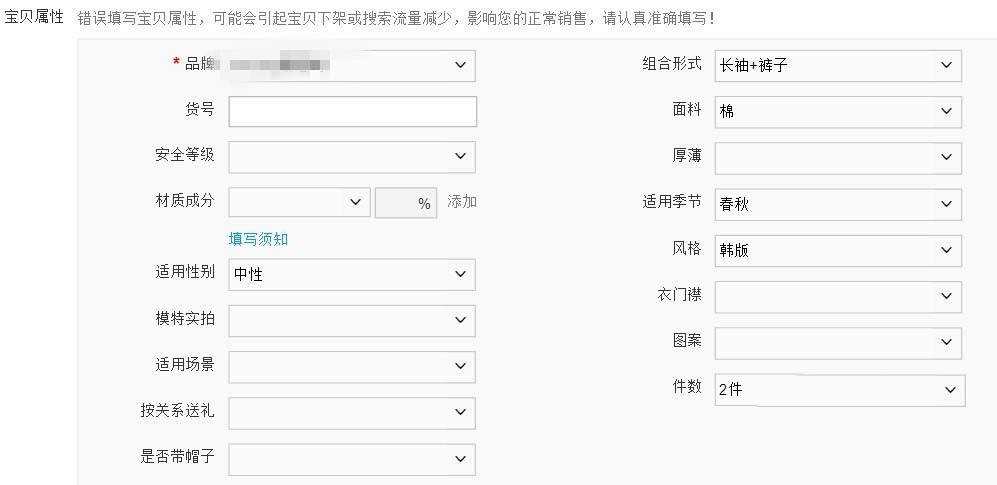Image resolution: width=997 pixels, height=485 pixels.
Task: Expand the 图案 pattern dropdown
Action: pyautogui.click(x=838, y=342)
